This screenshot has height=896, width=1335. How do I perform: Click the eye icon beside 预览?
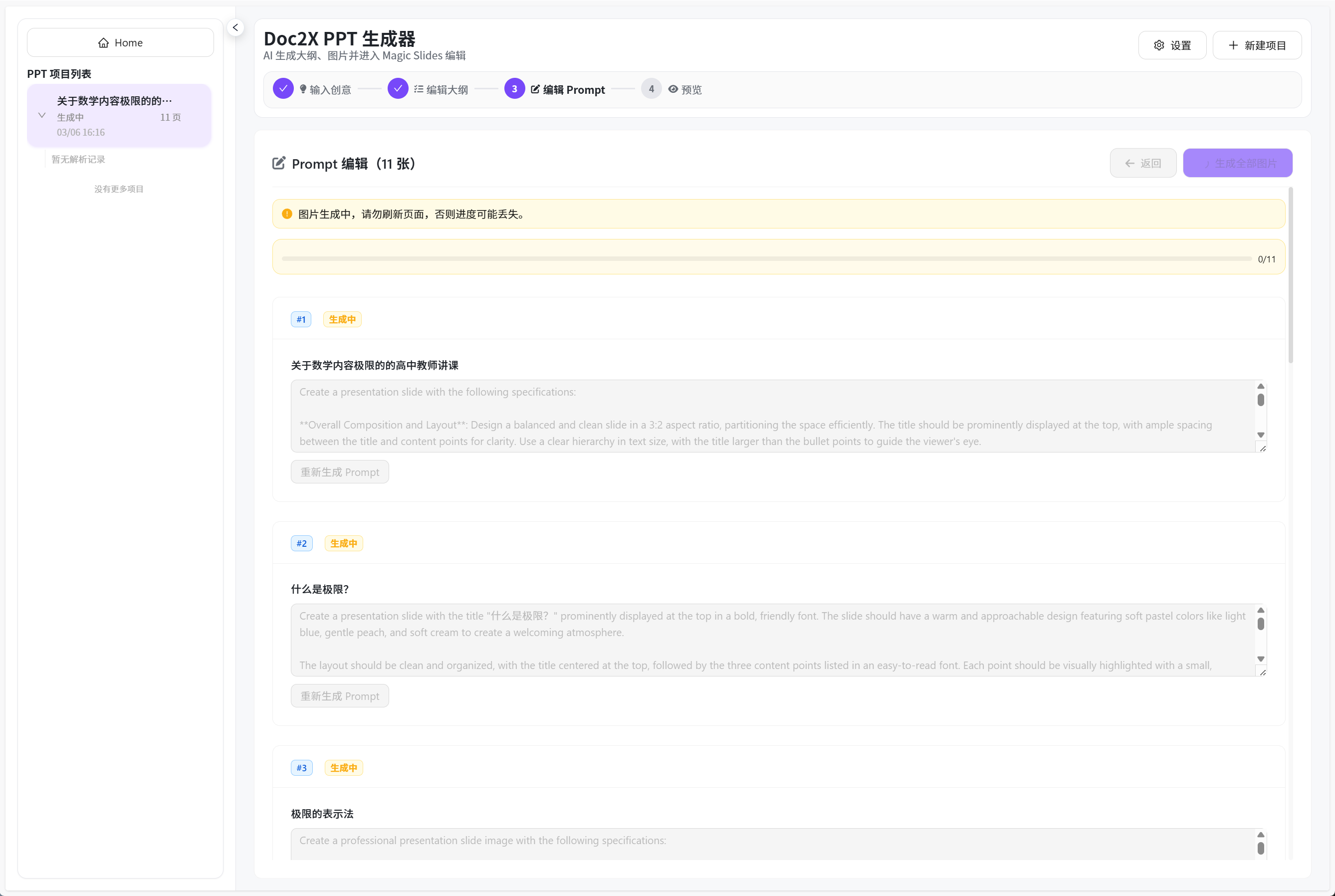click(673, 89)
